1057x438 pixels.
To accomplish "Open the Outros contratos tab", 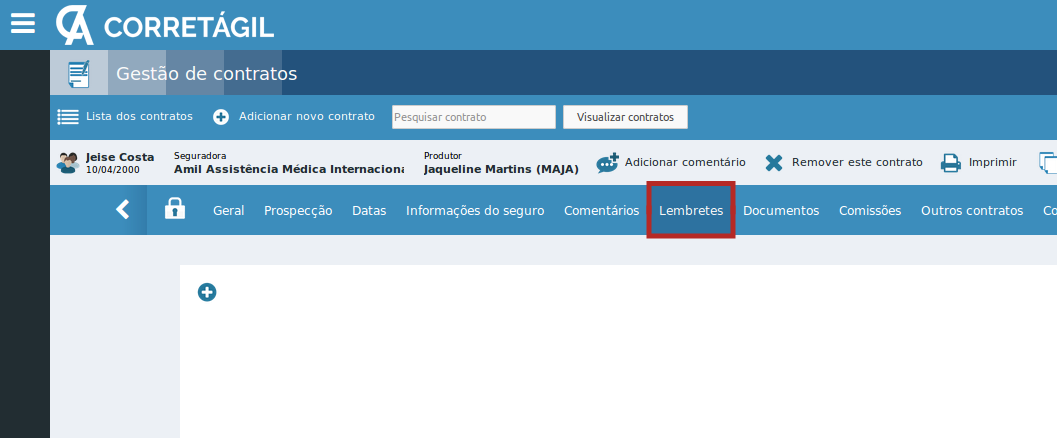I will tap(972, 211).
